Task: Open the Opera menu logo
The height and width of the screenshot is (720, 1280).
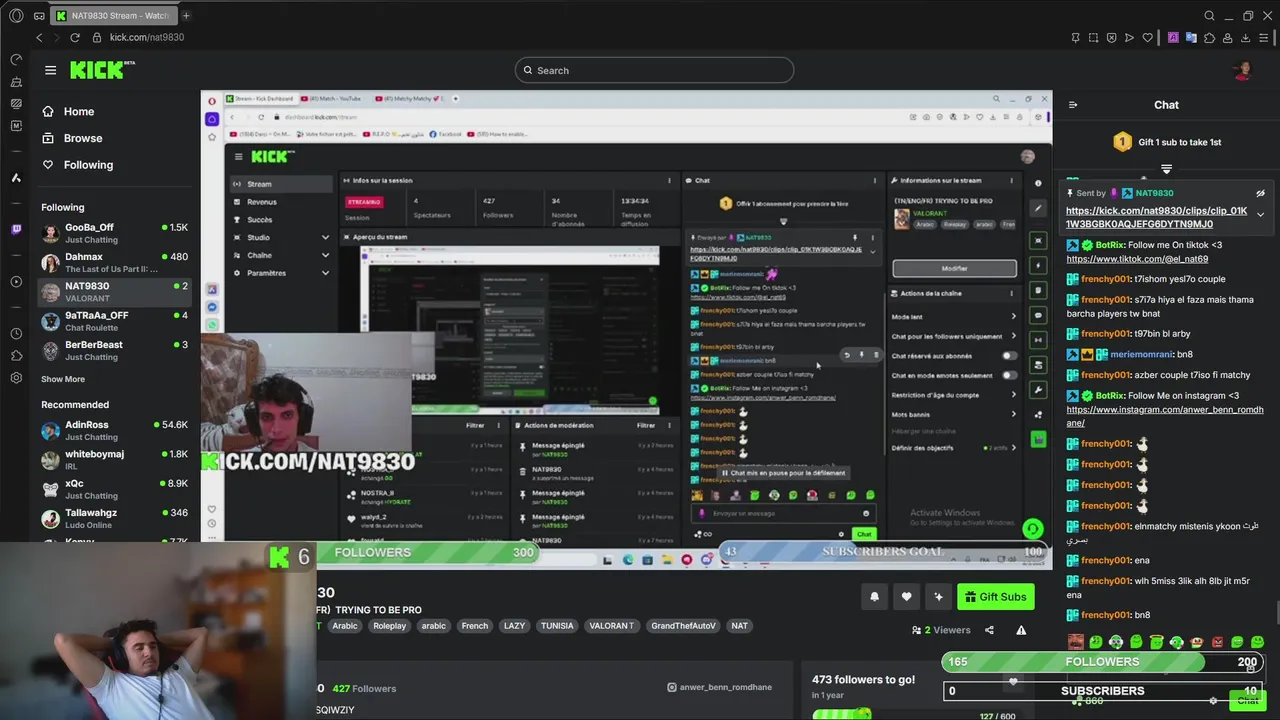Action: coord(15,15)
